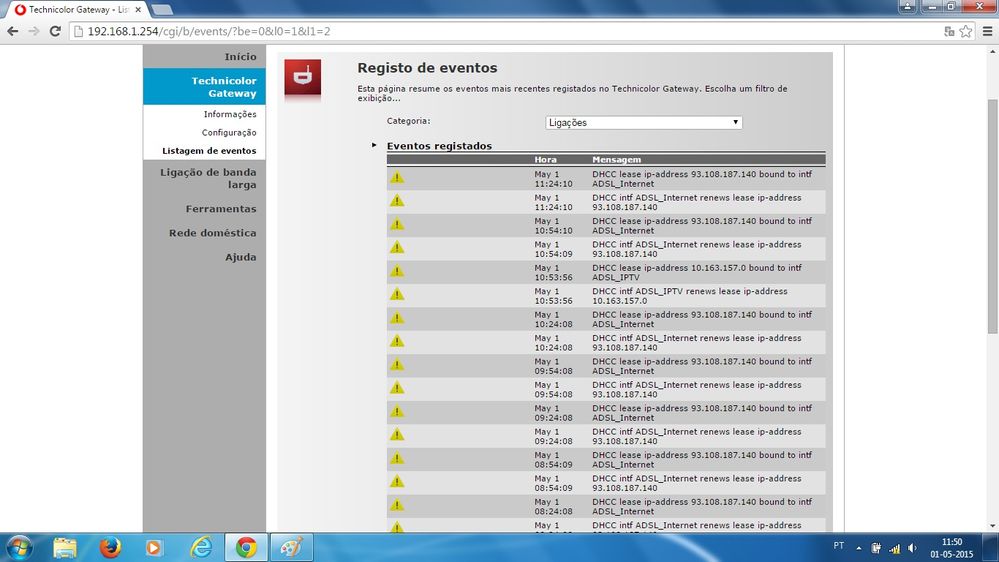Collapse the Eventos registados section arrow
Image resolution: width=999 pixels, height=562 pixels.
click(x=374, y=145)
